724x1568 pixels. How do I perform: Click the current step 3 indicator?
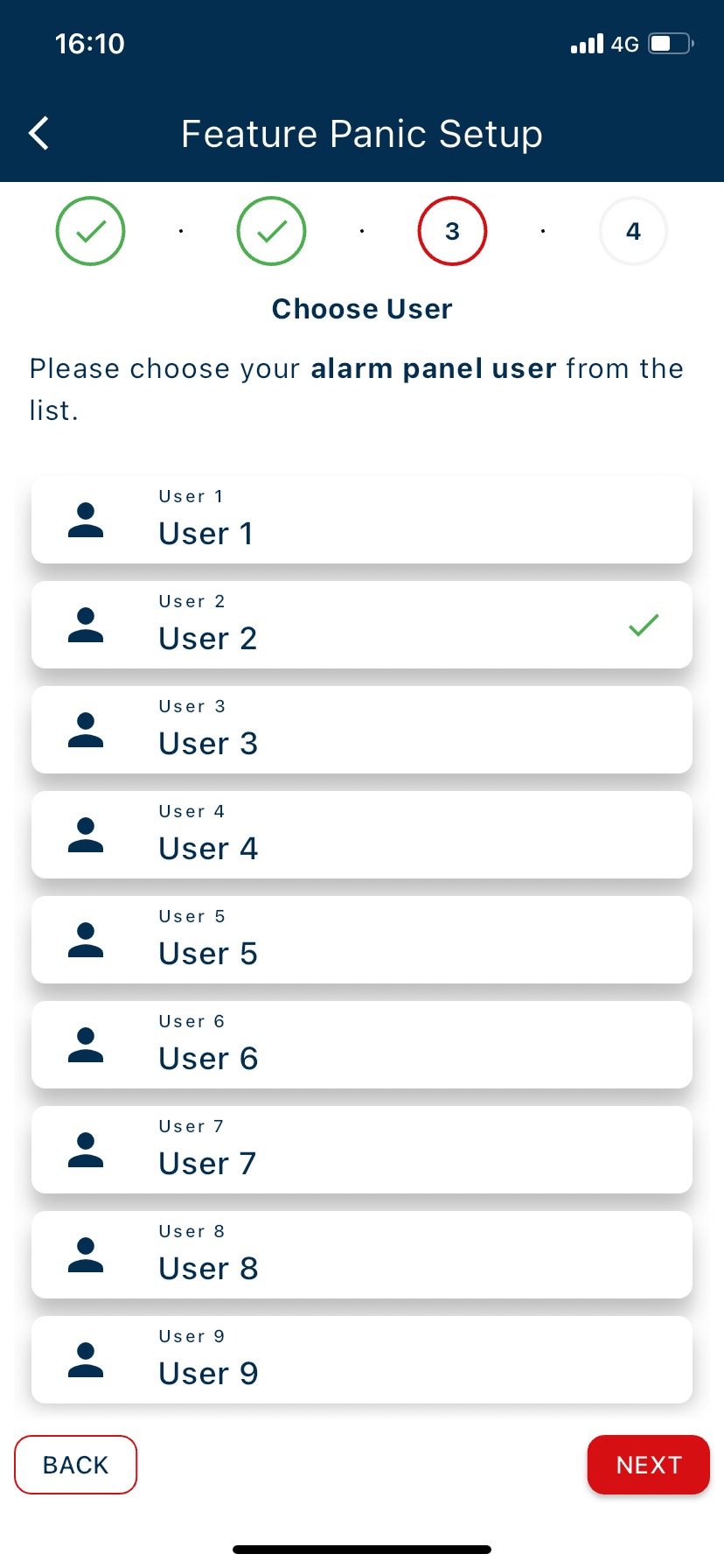click(452, 231)
